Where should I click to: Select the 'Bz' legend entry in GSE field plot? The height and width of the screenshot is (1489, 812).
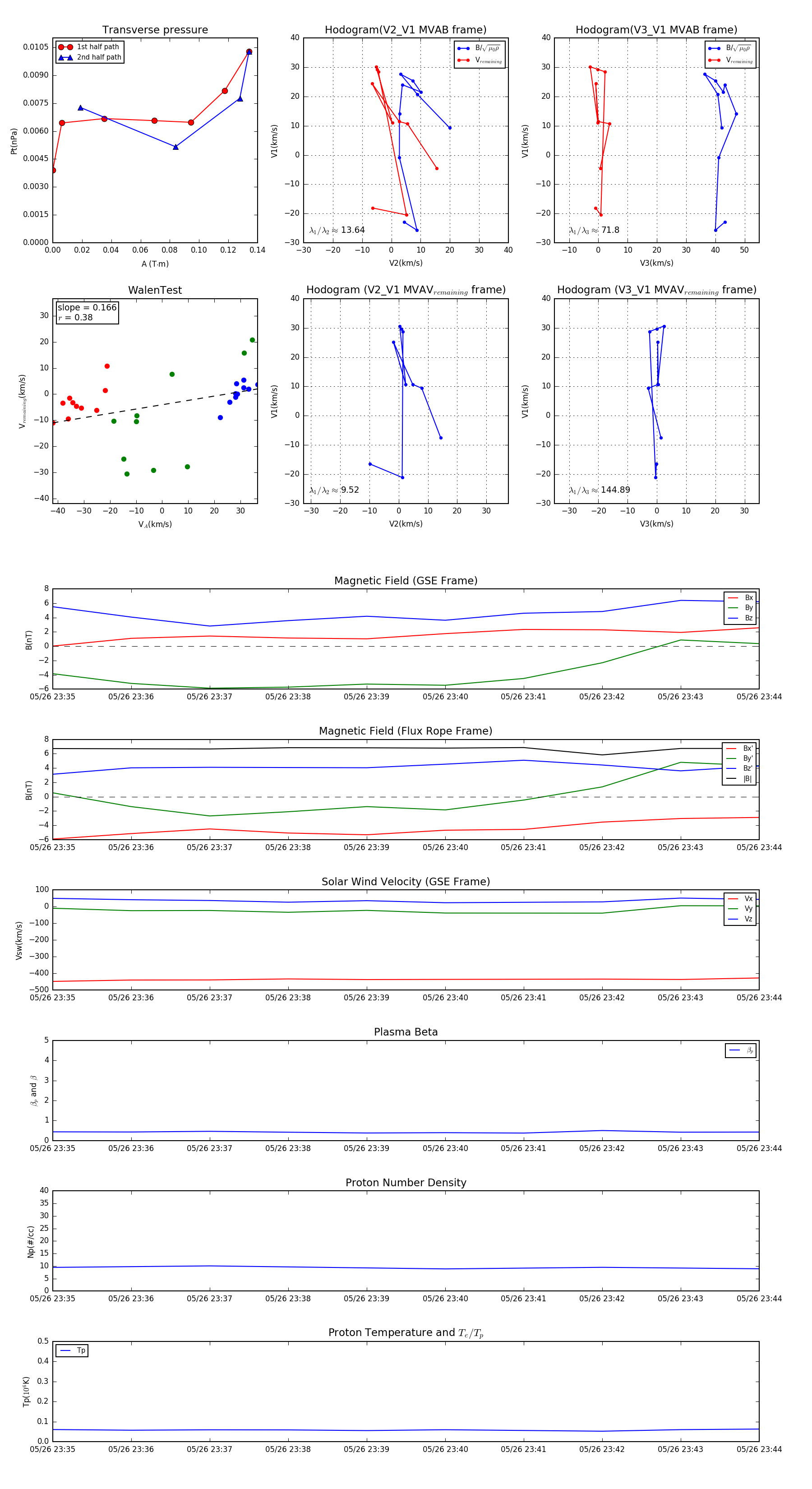(740, 619)
